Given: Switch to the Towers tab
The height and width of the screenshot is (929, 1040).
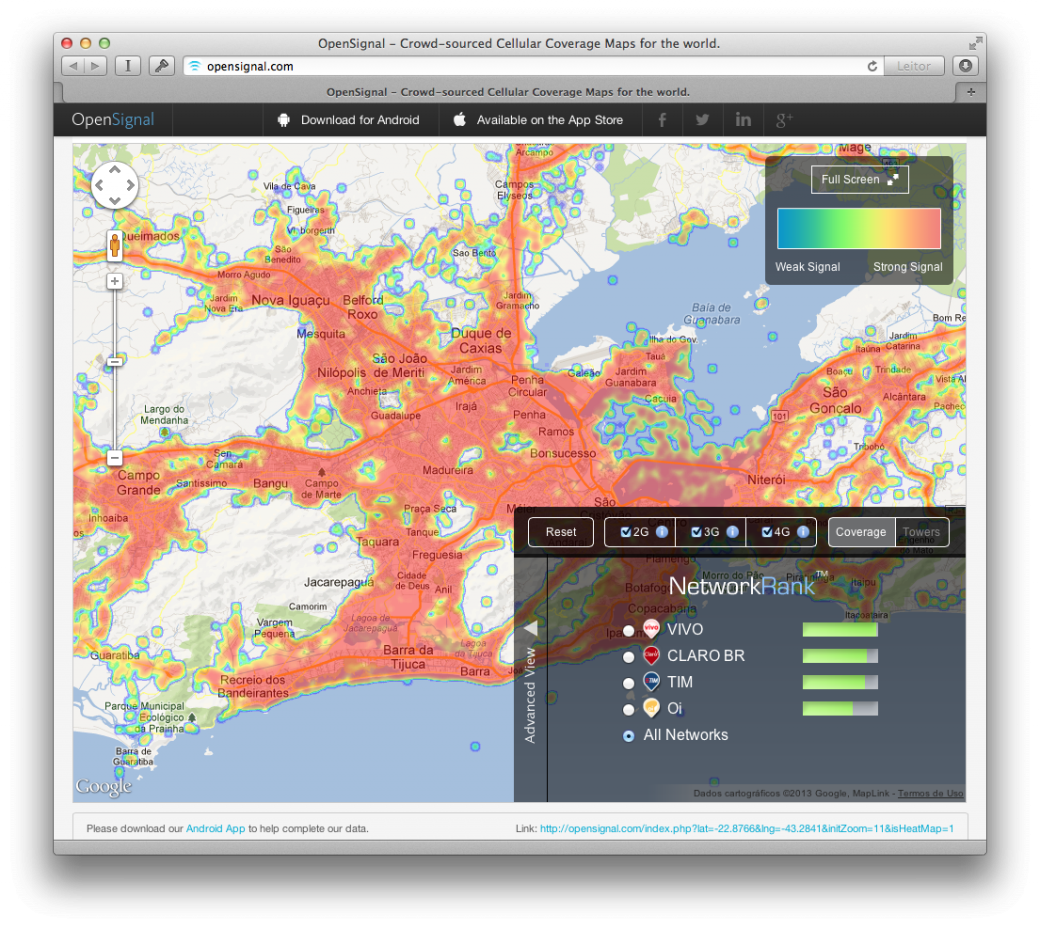Looking at the screenshot, I should (921, 532).
